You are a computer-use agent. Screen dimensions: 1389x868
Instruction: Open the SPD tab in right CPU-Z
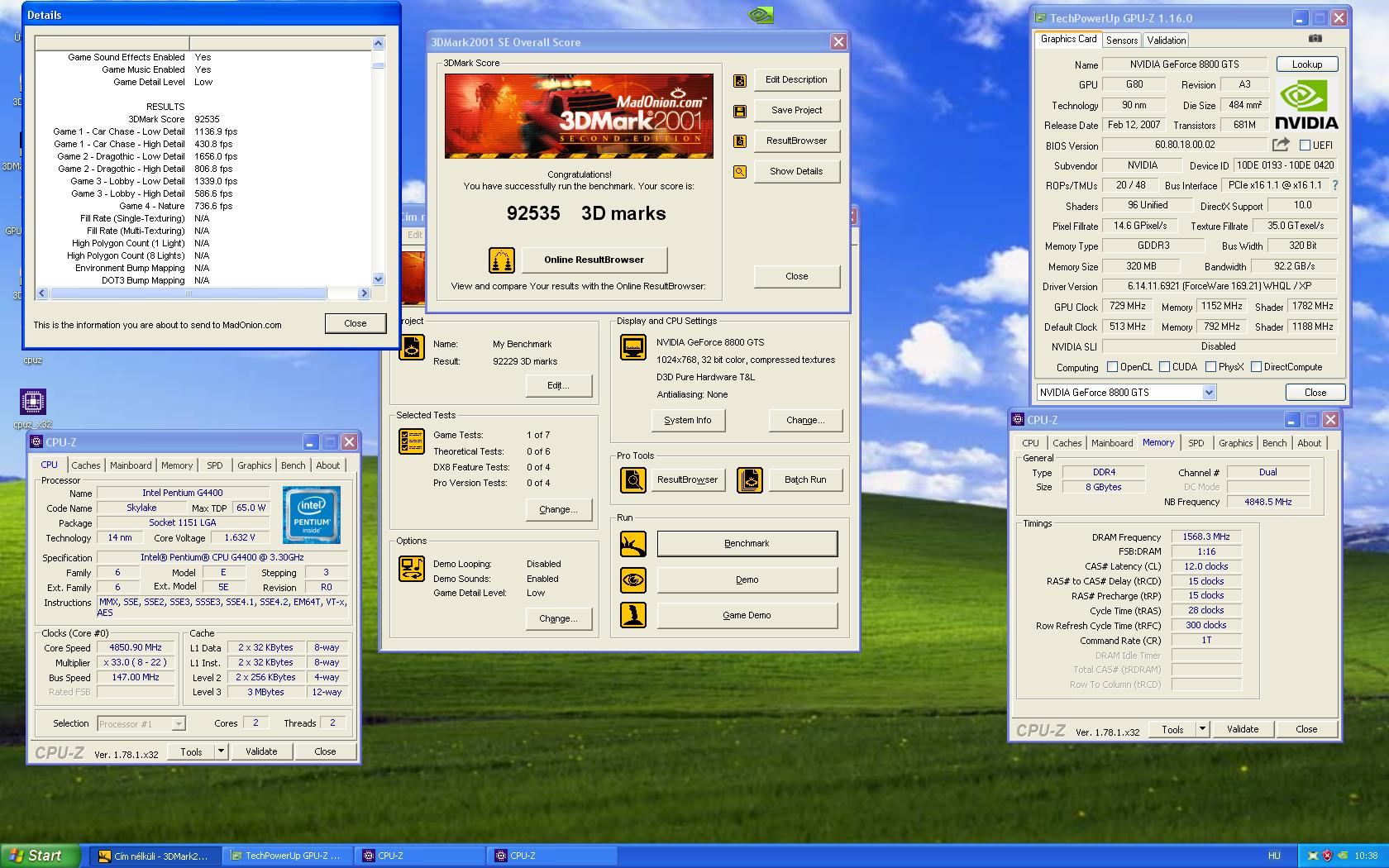tap(1196, 443)
